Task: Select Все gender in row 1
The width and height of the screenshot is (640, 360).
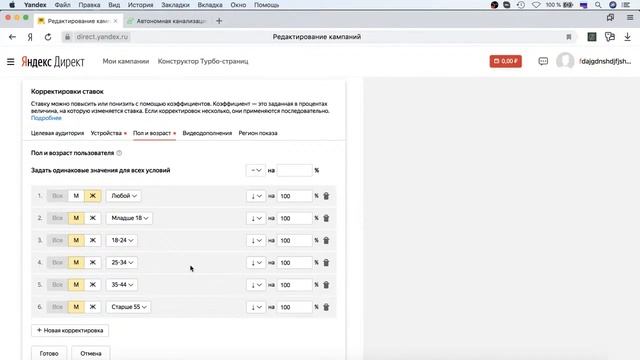Action: click(58, 196)
